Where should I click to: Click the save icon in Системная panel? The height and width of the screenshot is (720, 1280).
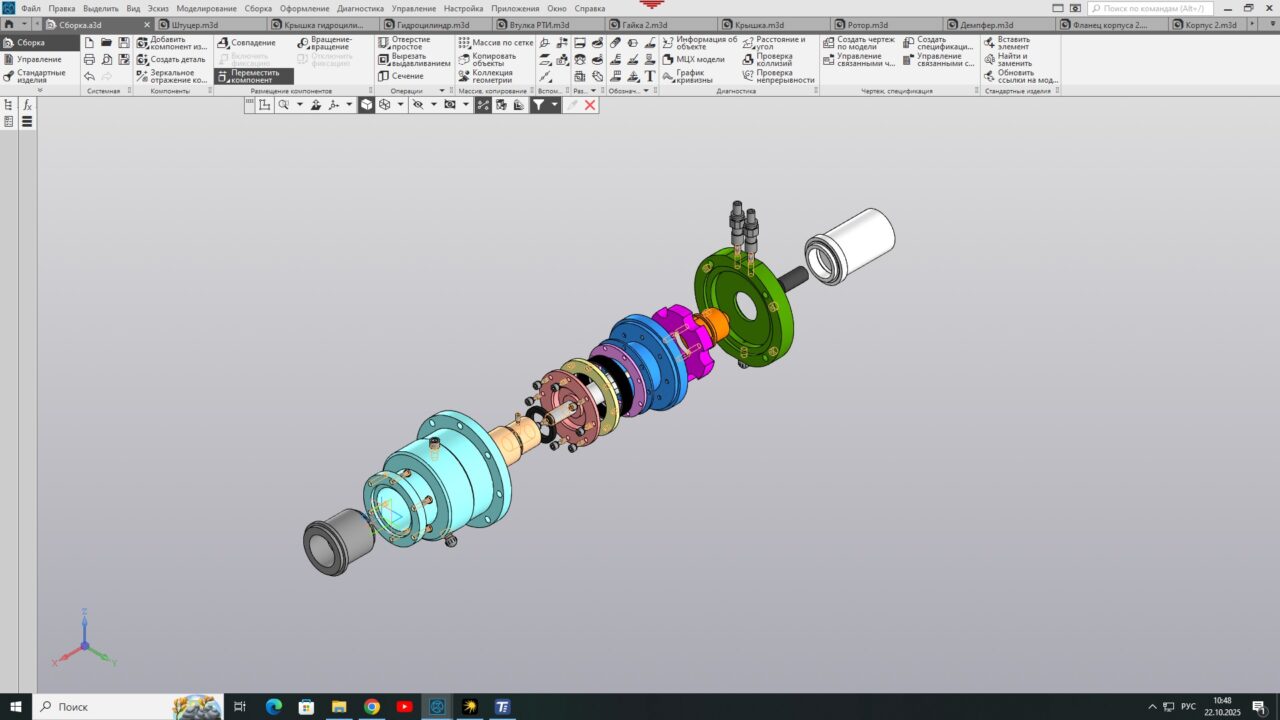[124, 43]
